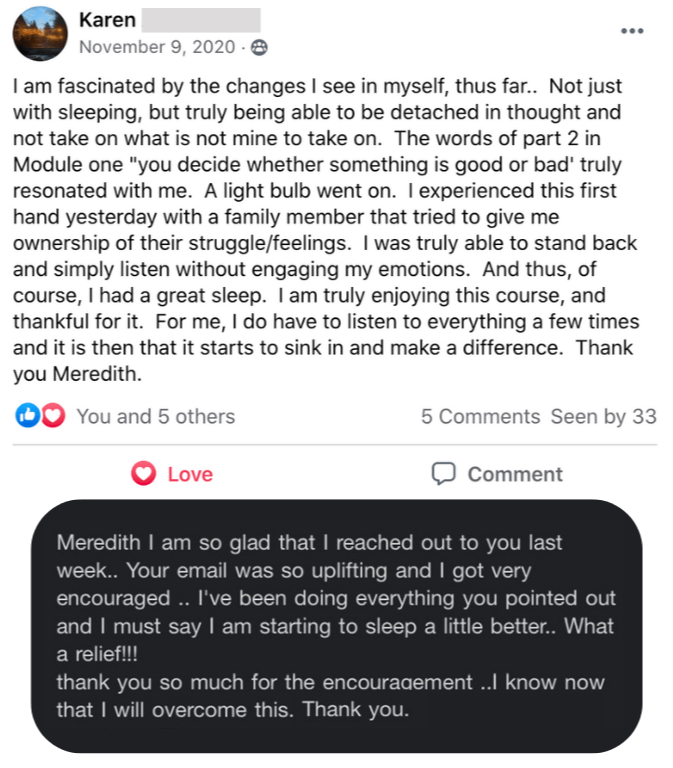The image size is (673, 768).
Task: Expand the 5 Comments thread
Action: 480,416
